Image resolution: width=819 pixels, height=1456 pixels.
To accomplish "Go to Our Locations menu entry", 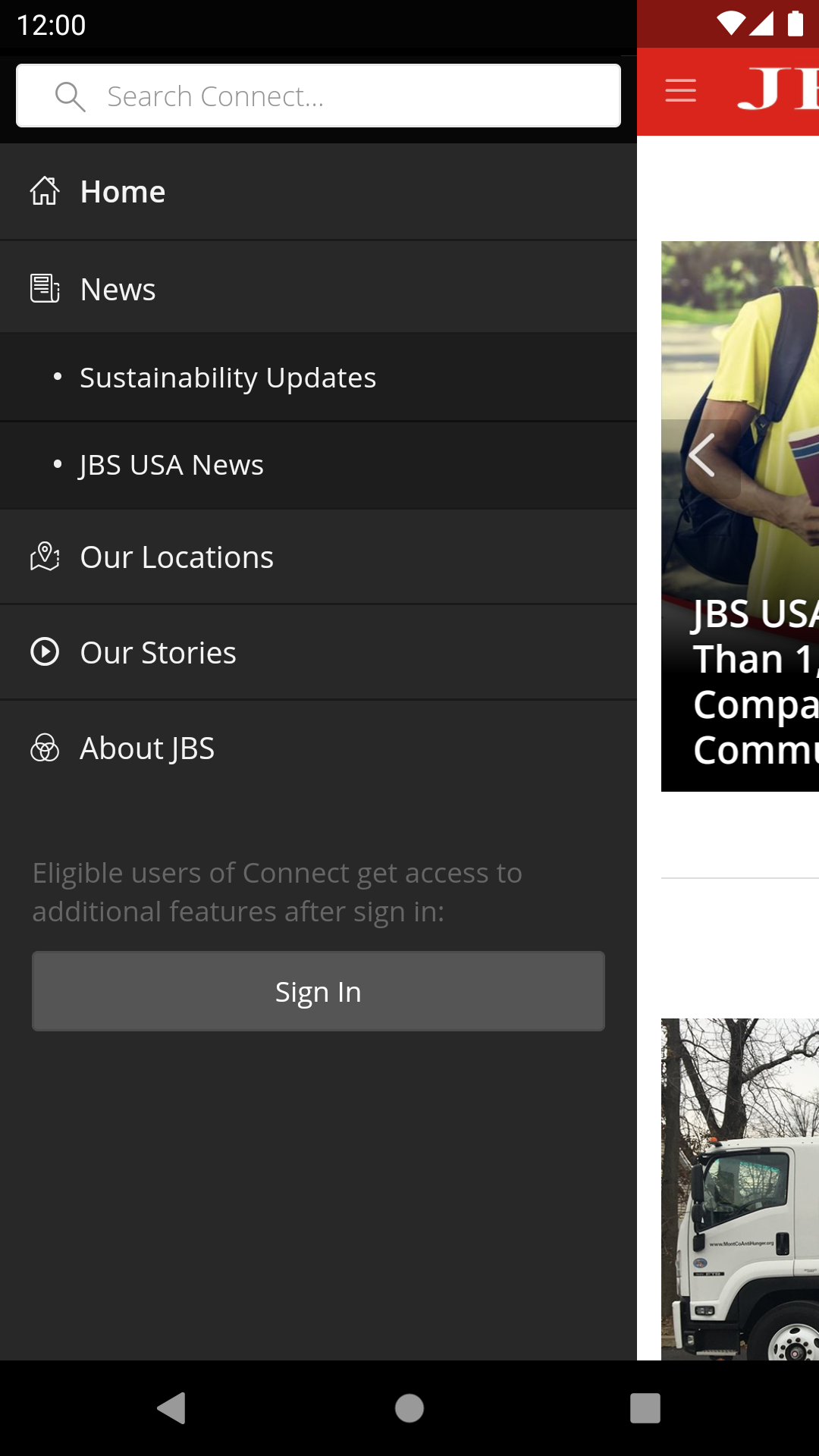I will [318, 557].
